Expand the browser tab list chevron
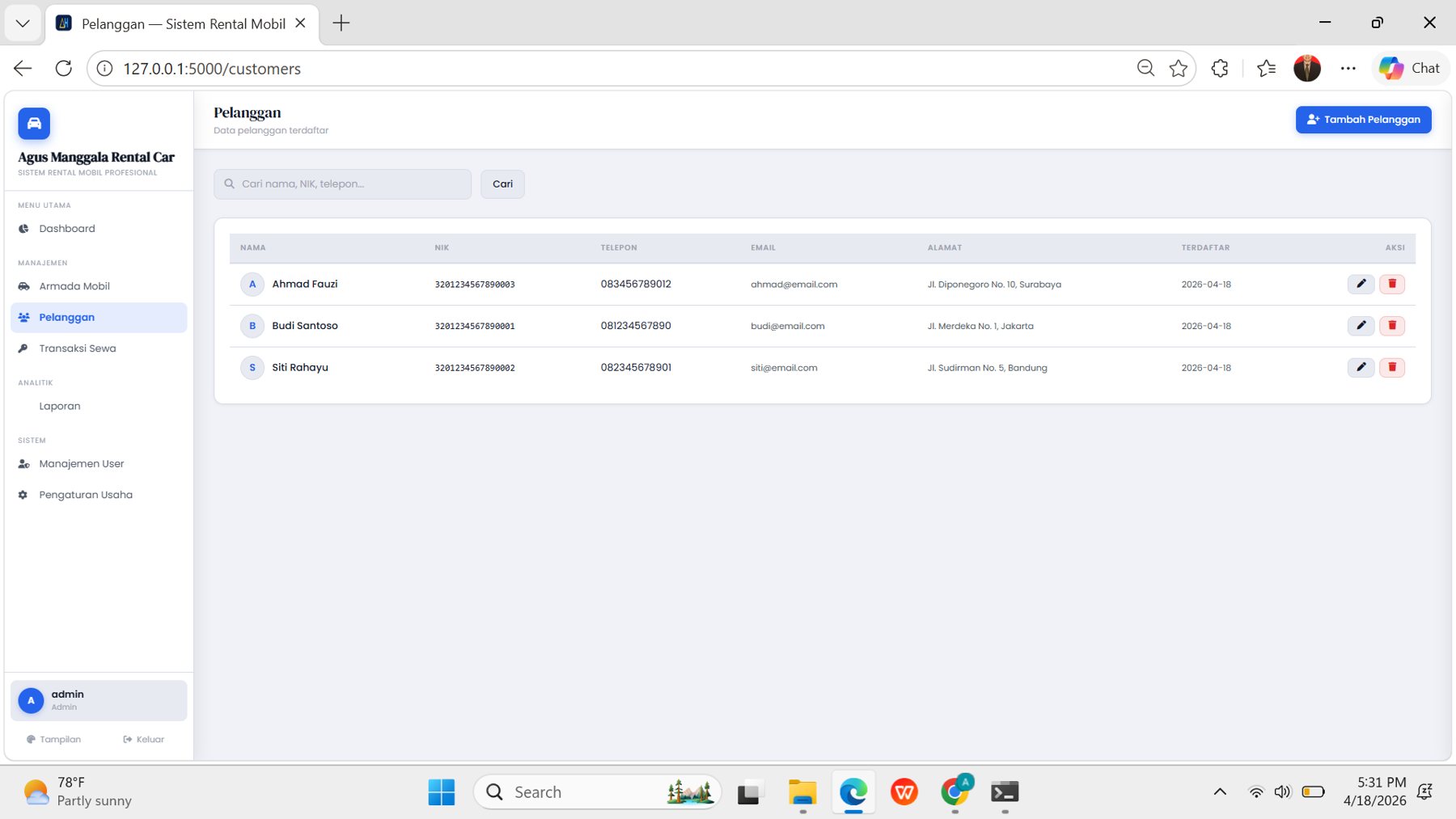This screenshot has height=819, width=1456. 23,23
